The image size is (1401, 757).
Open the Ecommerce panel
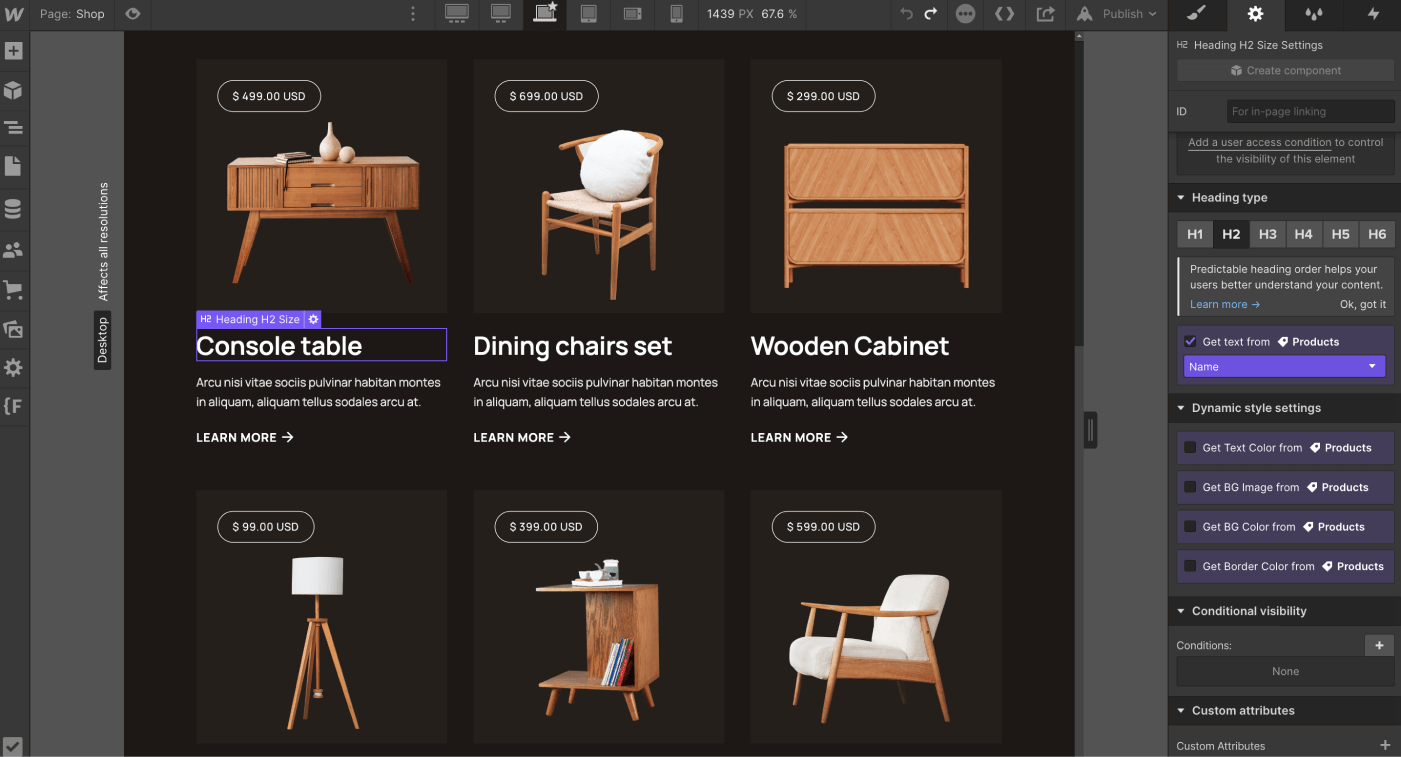point(14,287)
